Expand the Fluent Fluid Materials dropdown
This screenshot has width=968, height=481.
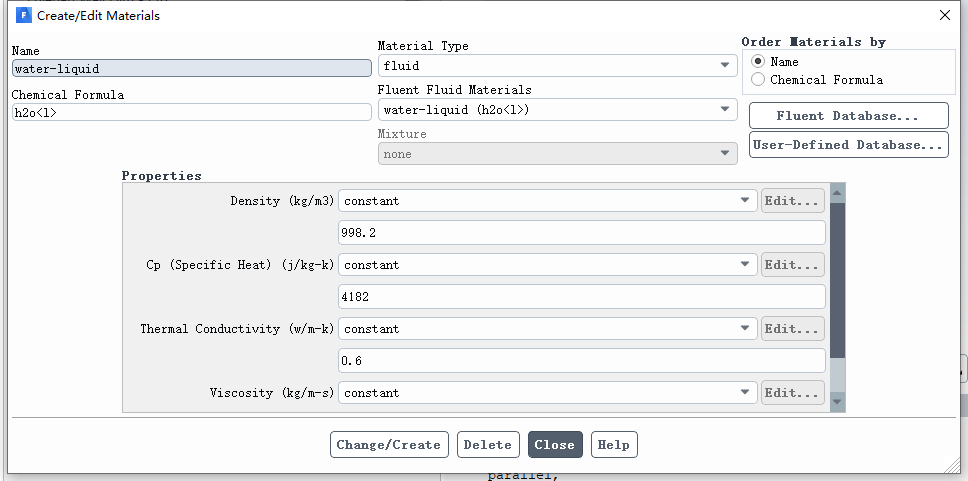[557, 110]
